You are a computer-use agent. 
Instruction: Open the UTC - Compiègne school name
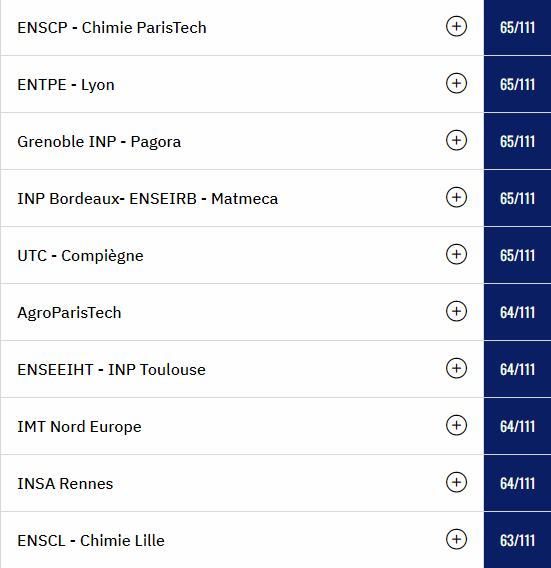80,256
